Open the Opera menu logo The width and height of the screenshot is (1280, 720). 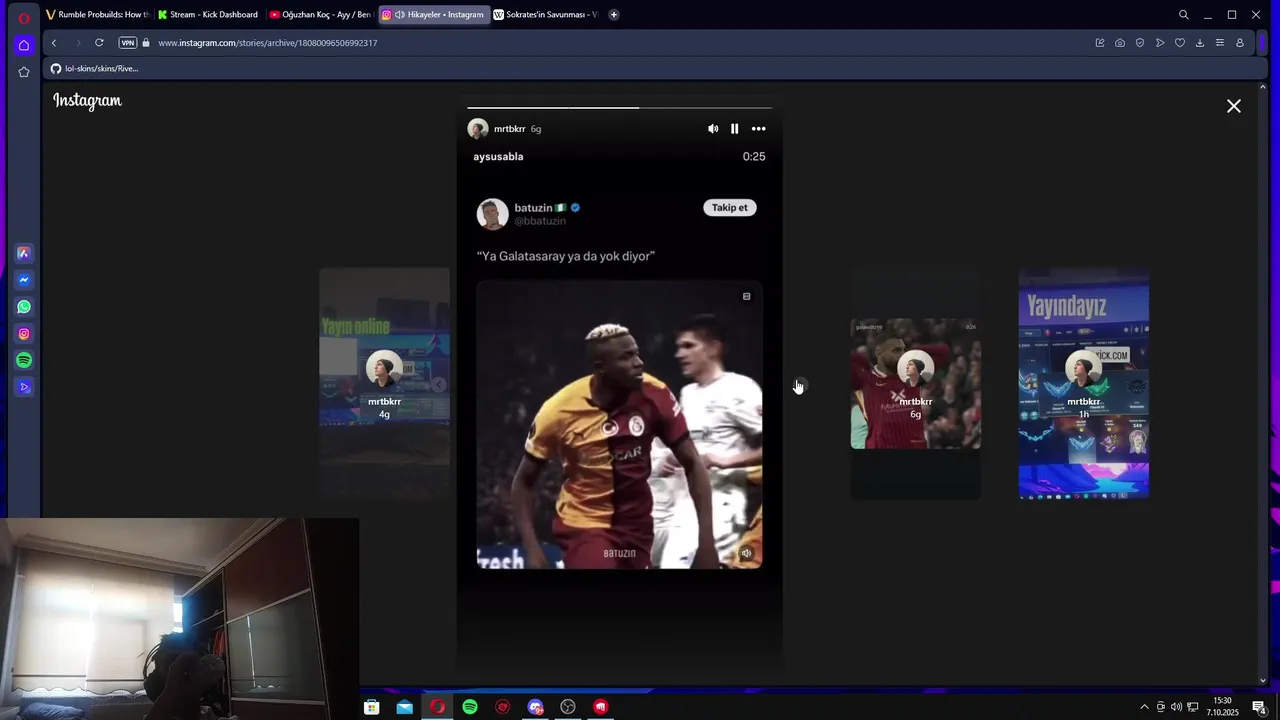pyautogui.click(x=24, y=18)
